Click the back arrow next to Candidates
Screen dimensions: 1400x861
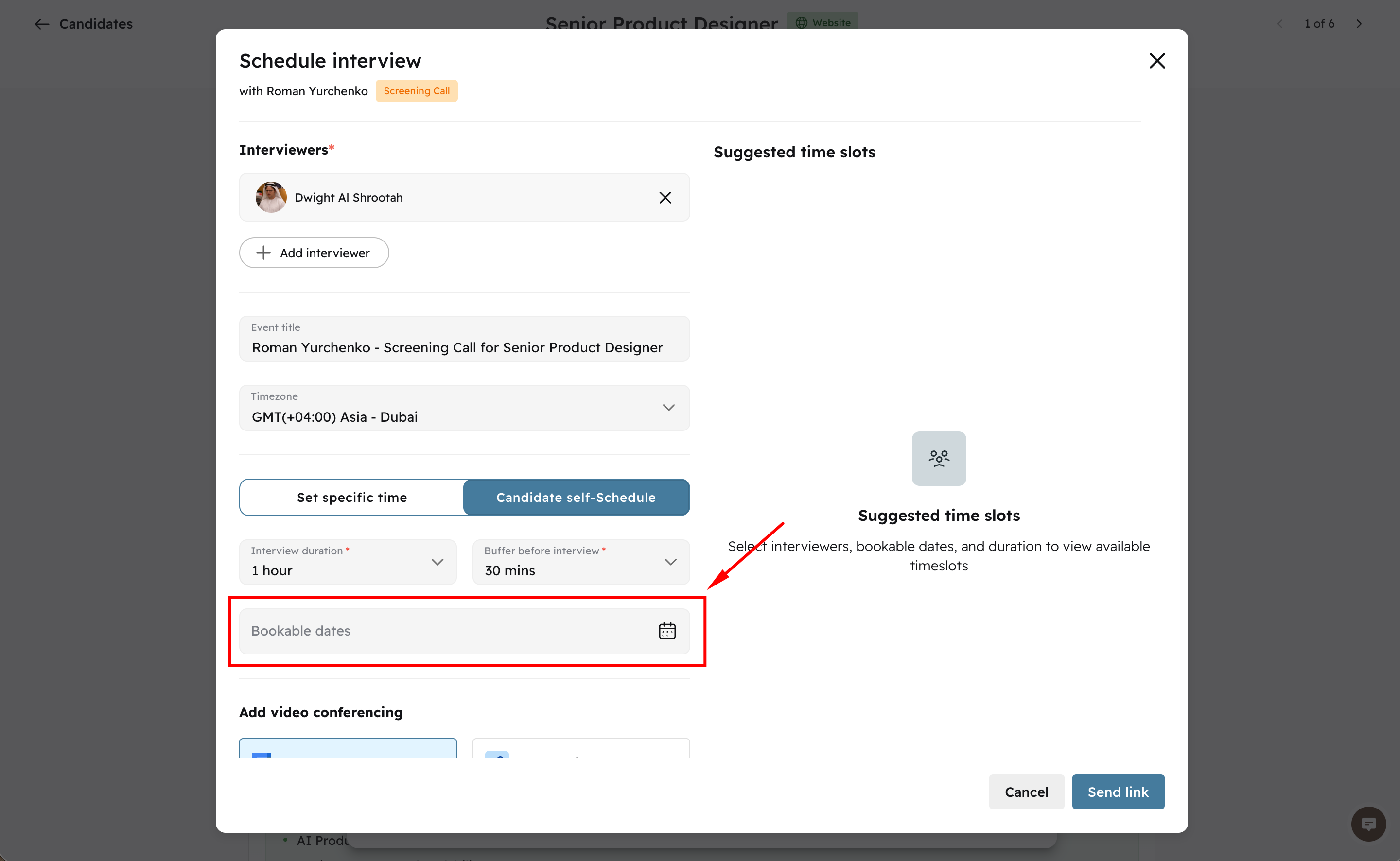tap(42, 24)
